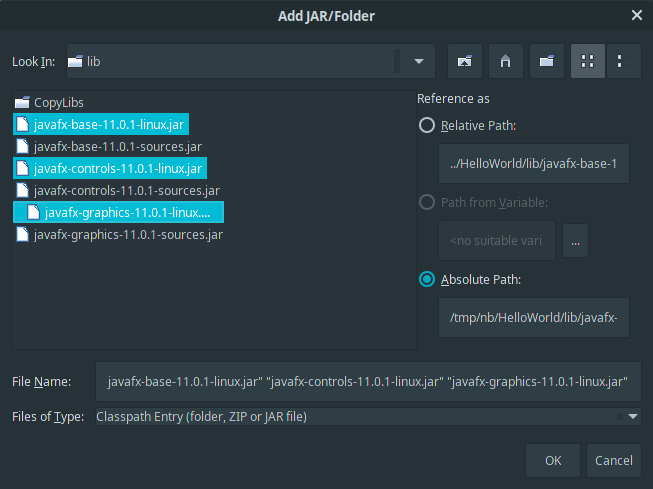This screenshot has height=489, width=653.
Task: Expand the Files of Type dropdown
Action: (632, 417)
